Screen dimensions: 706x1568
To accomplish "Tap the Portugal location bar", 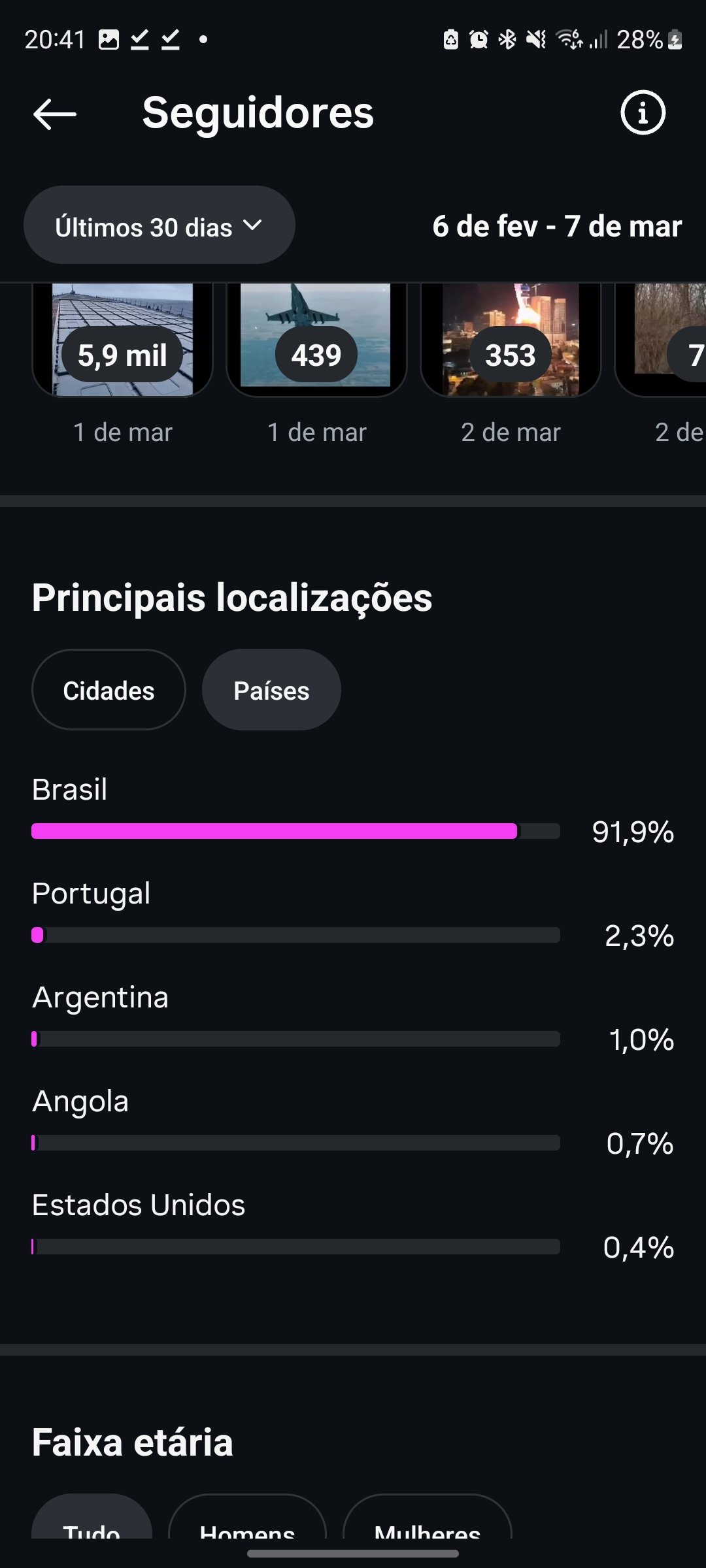I will (295, 935).
